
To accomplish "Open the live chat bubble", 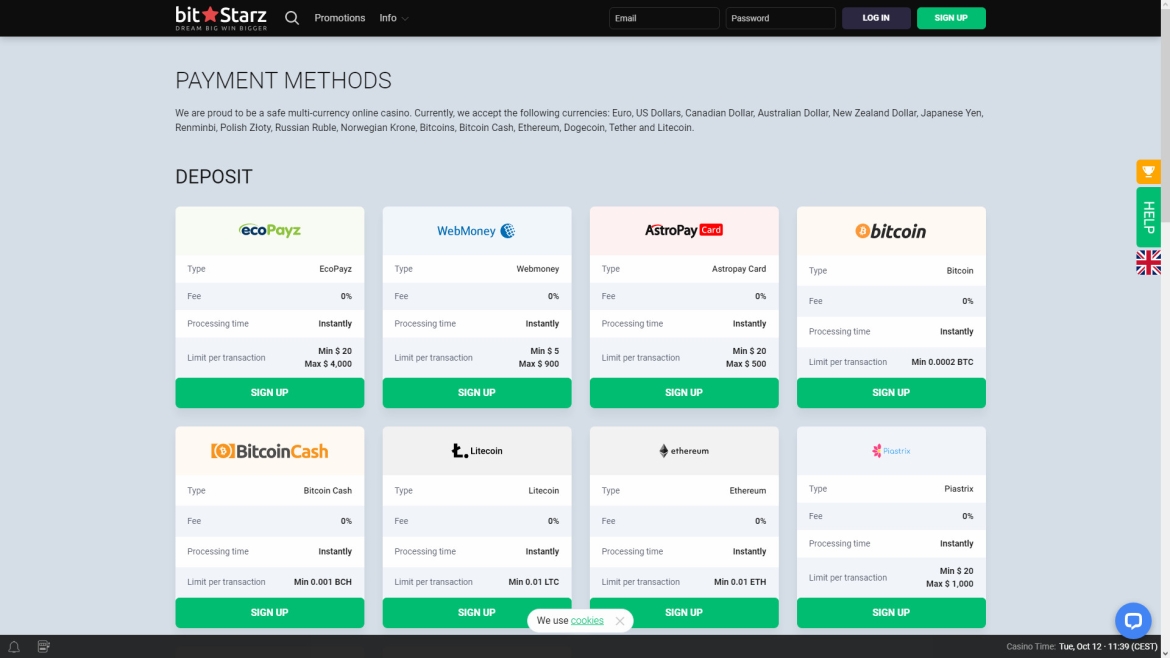I will (1133, 620).
